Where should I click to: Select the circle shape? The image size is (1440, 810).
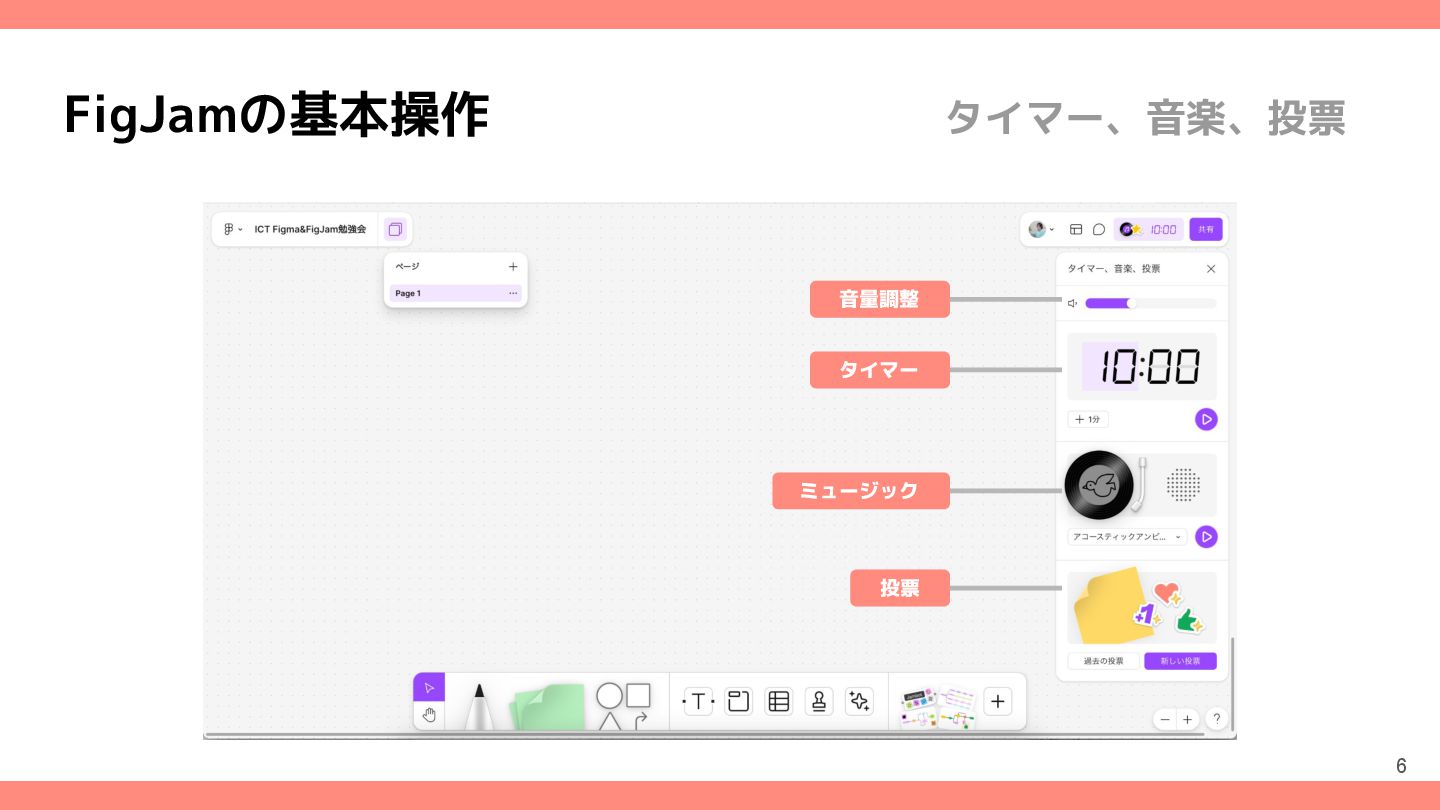pyautogui.click(x=609, y=695)
